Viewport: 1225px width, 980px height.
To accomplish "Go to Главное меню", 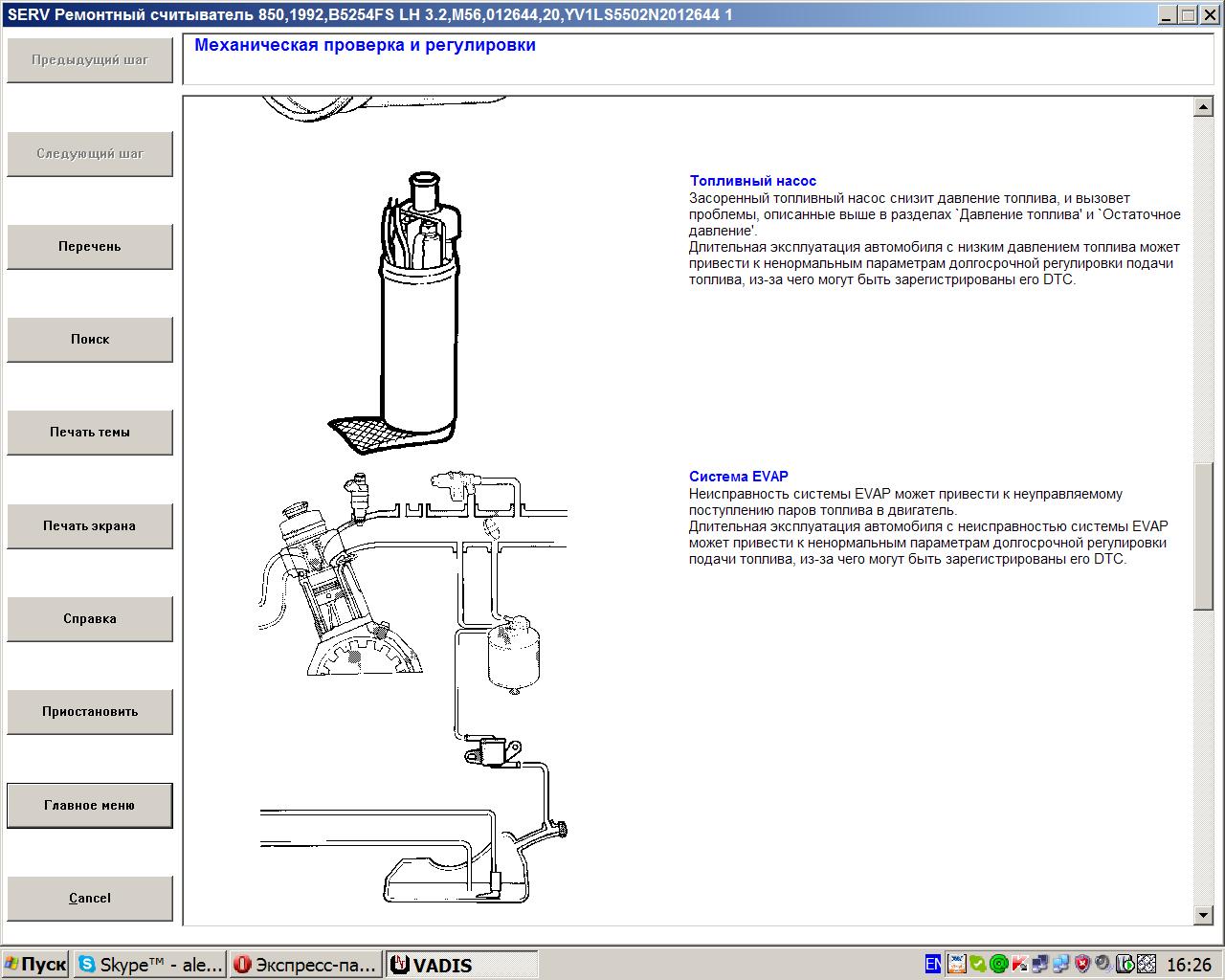I will tap(90, 806).
